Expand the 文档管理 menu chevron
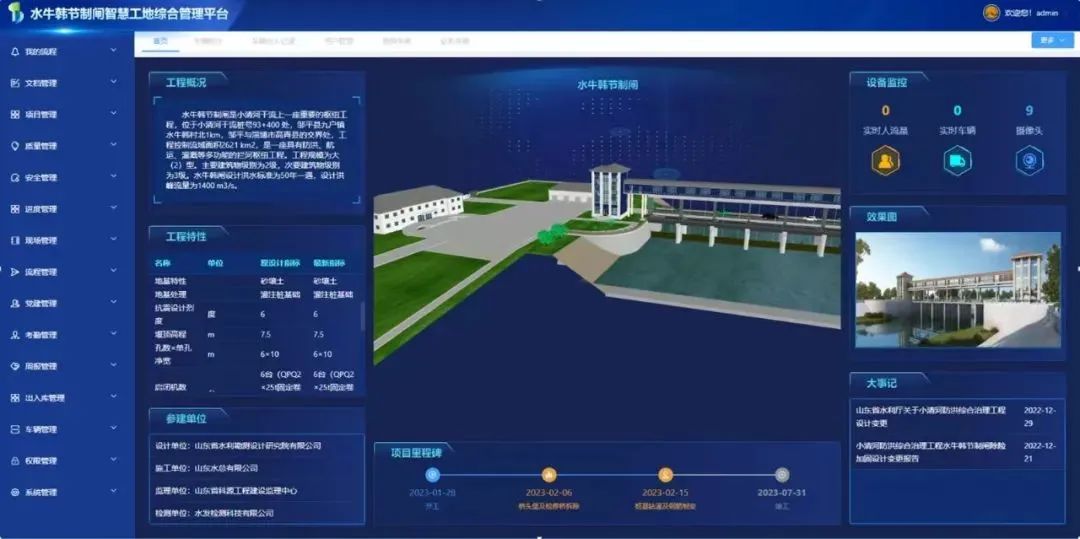This screenshot has height=539, width=1080. (x=114, y=83)
